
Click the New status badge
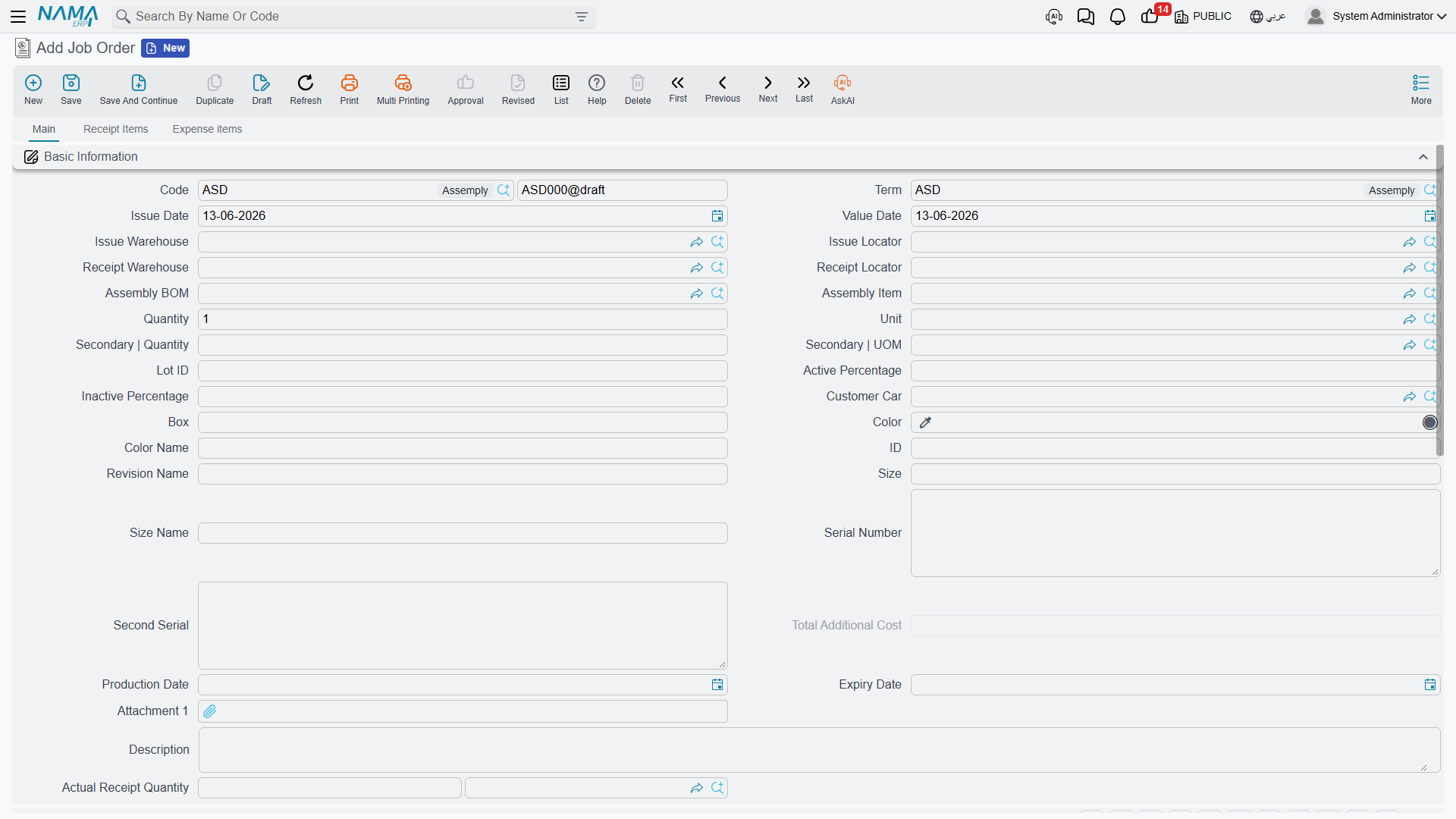165,48
